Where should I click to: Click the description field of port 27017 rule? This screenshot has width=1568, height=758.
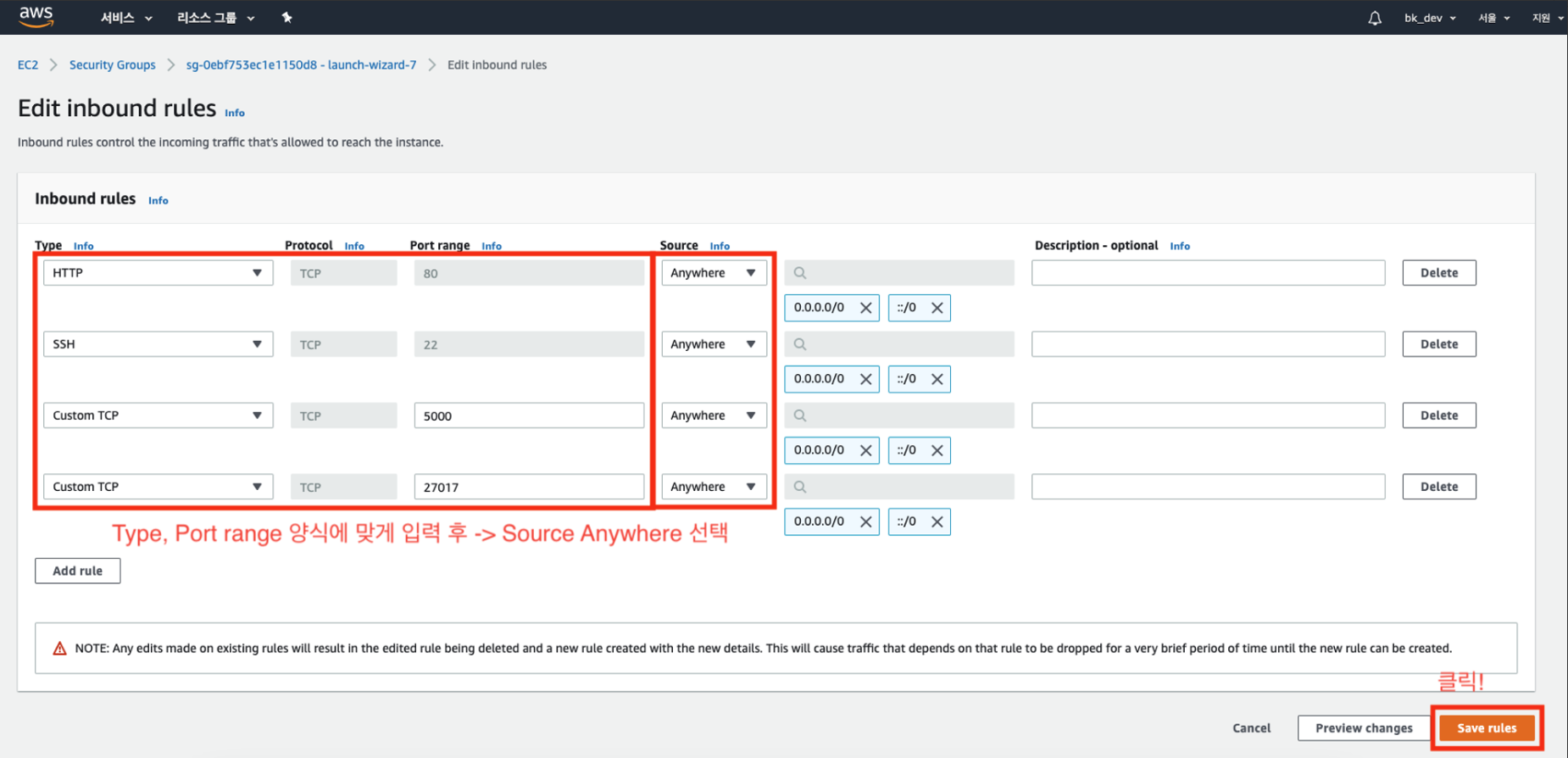(1208, 487)
